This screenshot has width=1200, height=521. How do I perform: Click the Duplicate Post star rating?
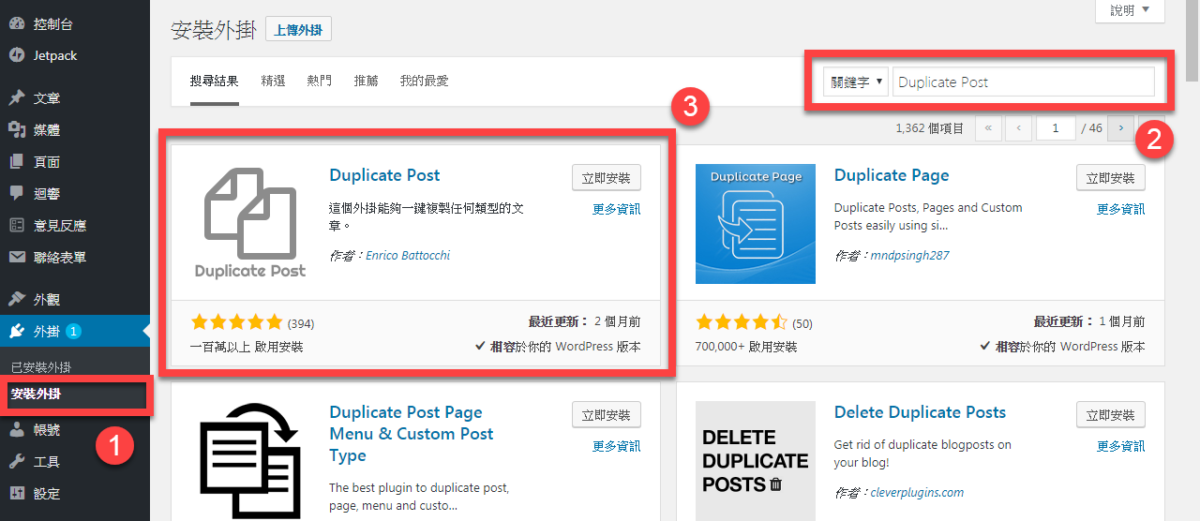[x=237, y=323]
